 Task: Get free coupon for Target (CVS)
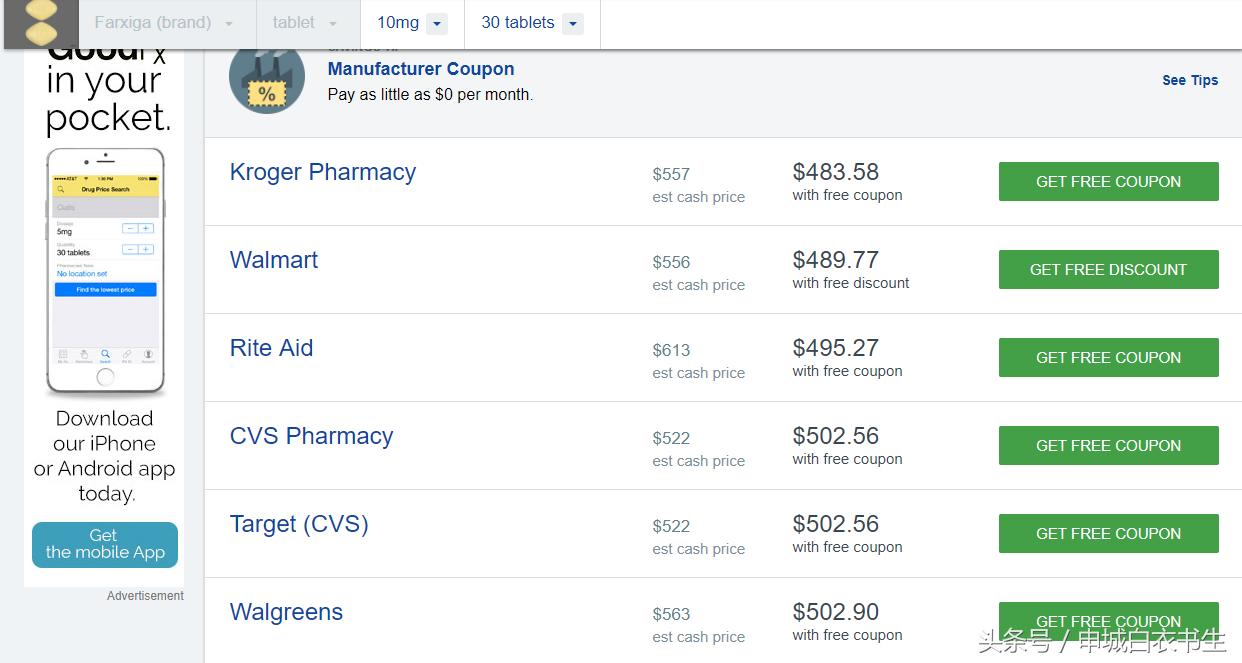click(1108, 534)
